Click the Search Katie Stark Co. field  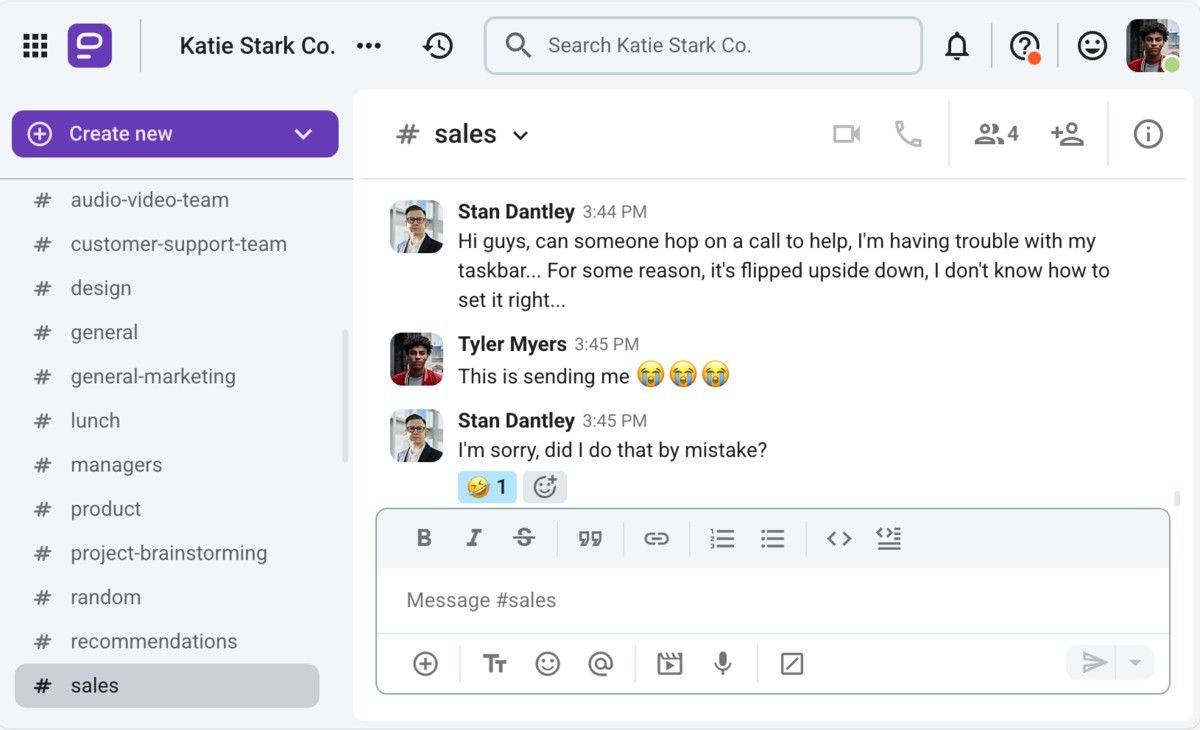click(703, 45)
